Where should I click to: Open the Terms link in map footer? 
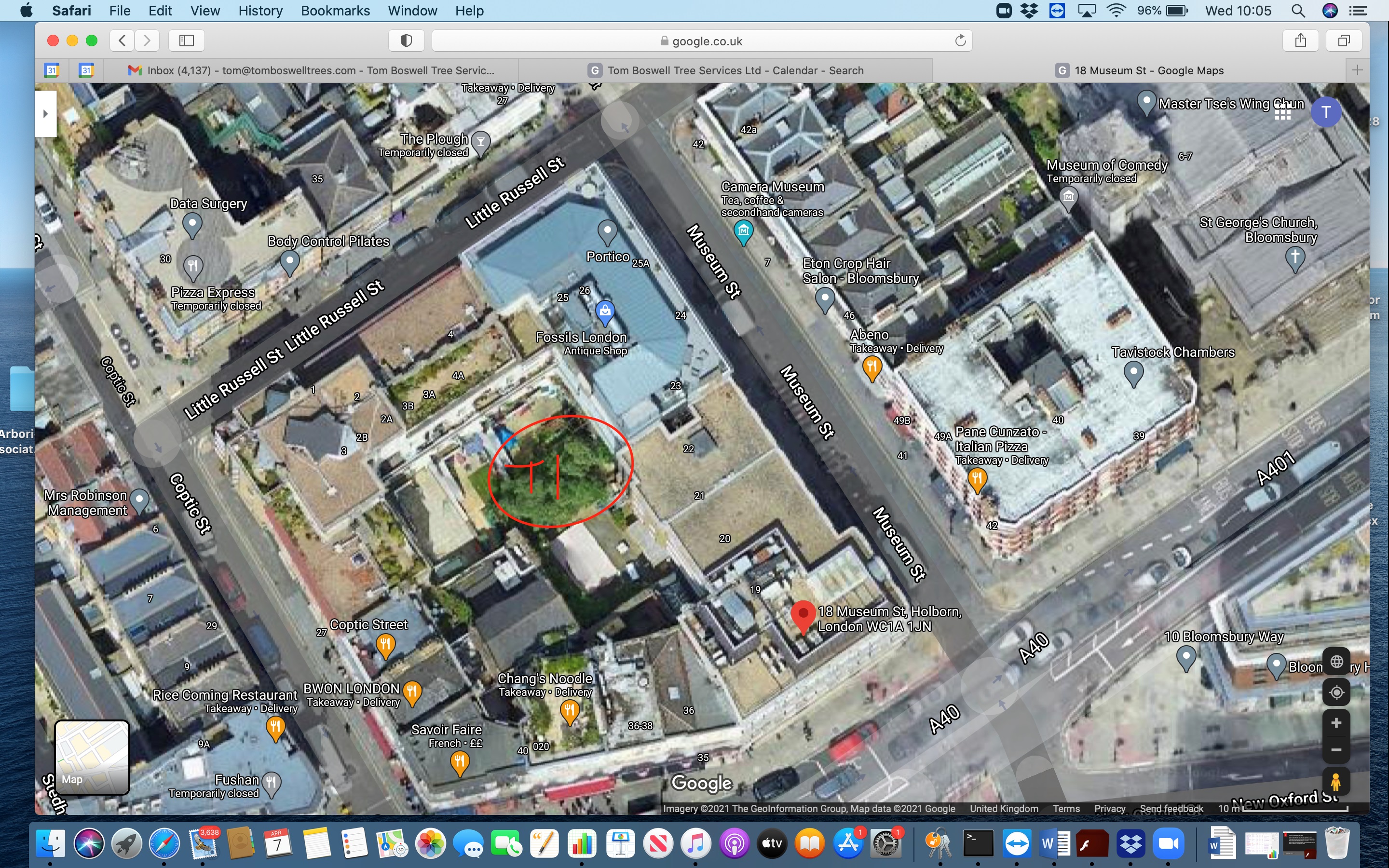1066,808
